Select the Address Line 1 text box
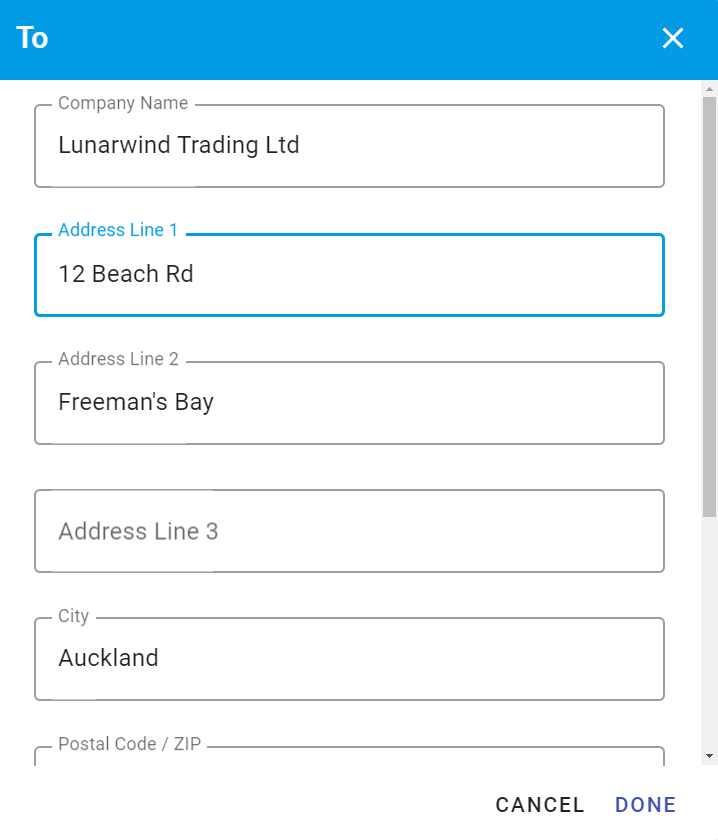Screen dimensions: 718x840 point(349,274)
